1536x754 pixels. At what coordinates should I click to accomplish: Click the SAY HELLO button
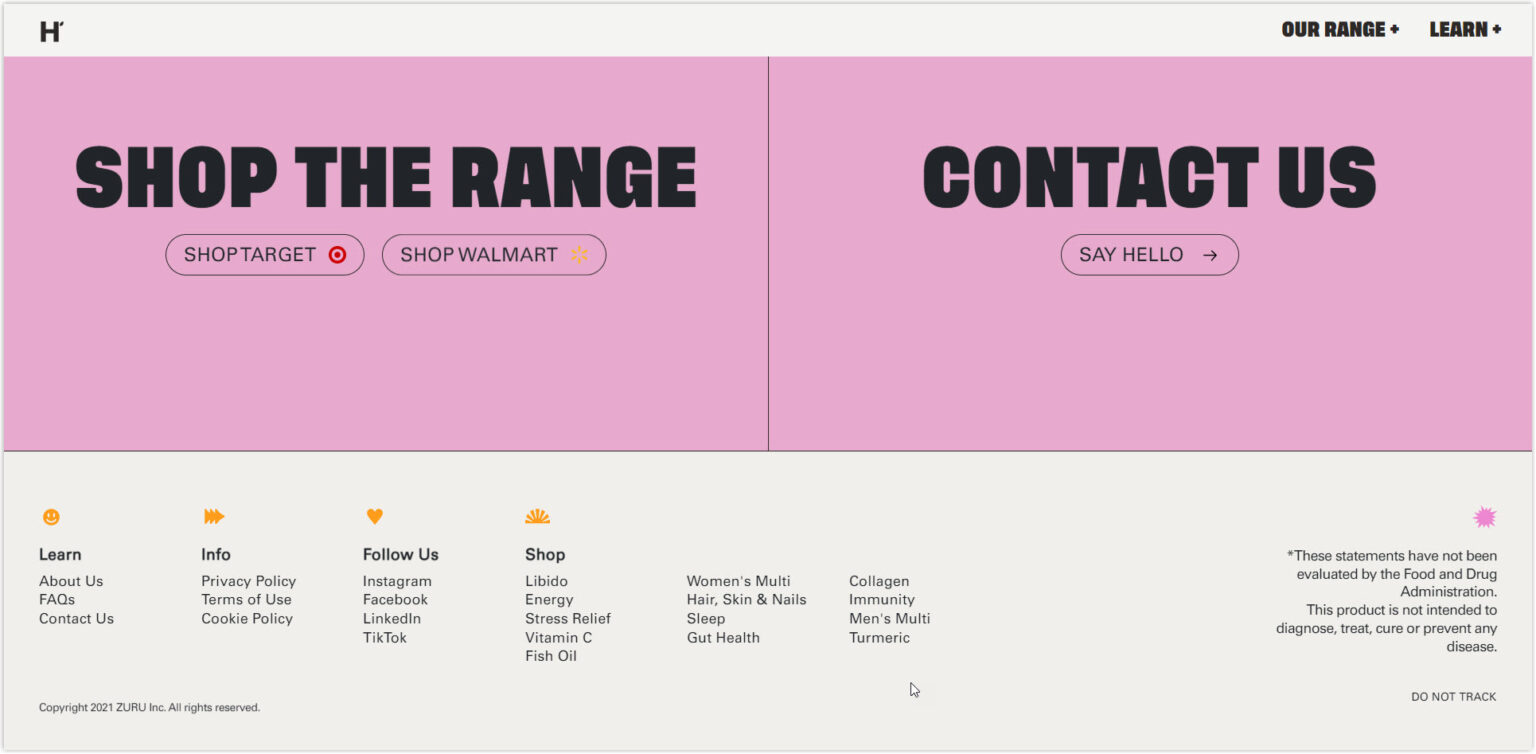click(1149, 254)
